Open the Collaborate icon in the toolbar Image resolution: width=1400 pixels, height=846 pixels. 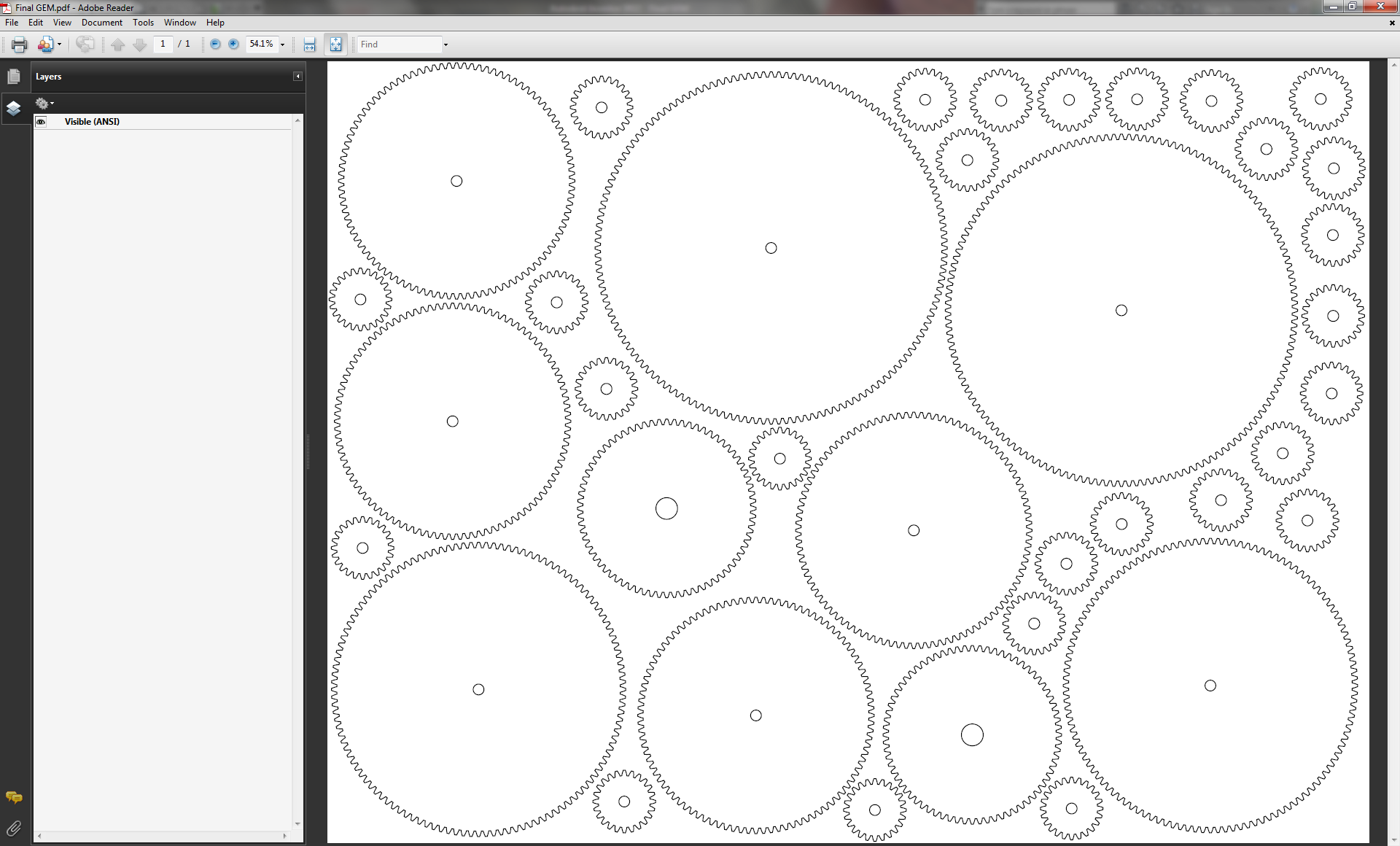tap(45, 44)
